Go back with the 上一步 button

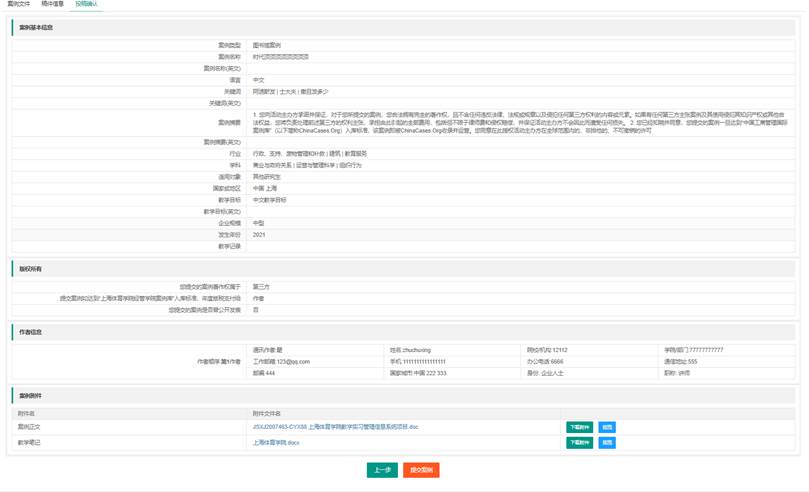[x=381, y=470]
